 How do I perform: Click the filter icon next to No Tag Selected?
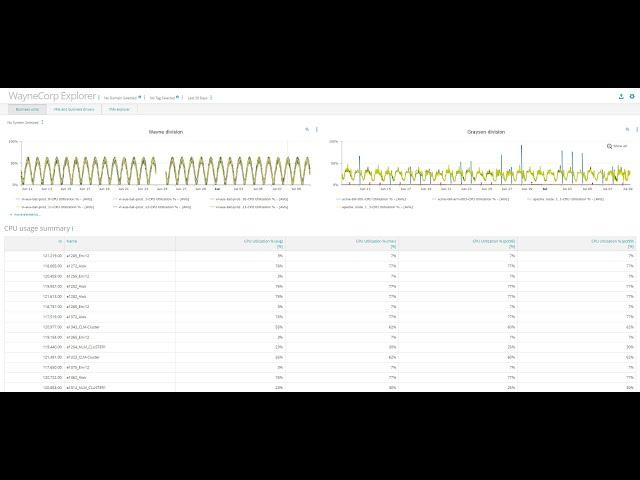click(178, 97)
